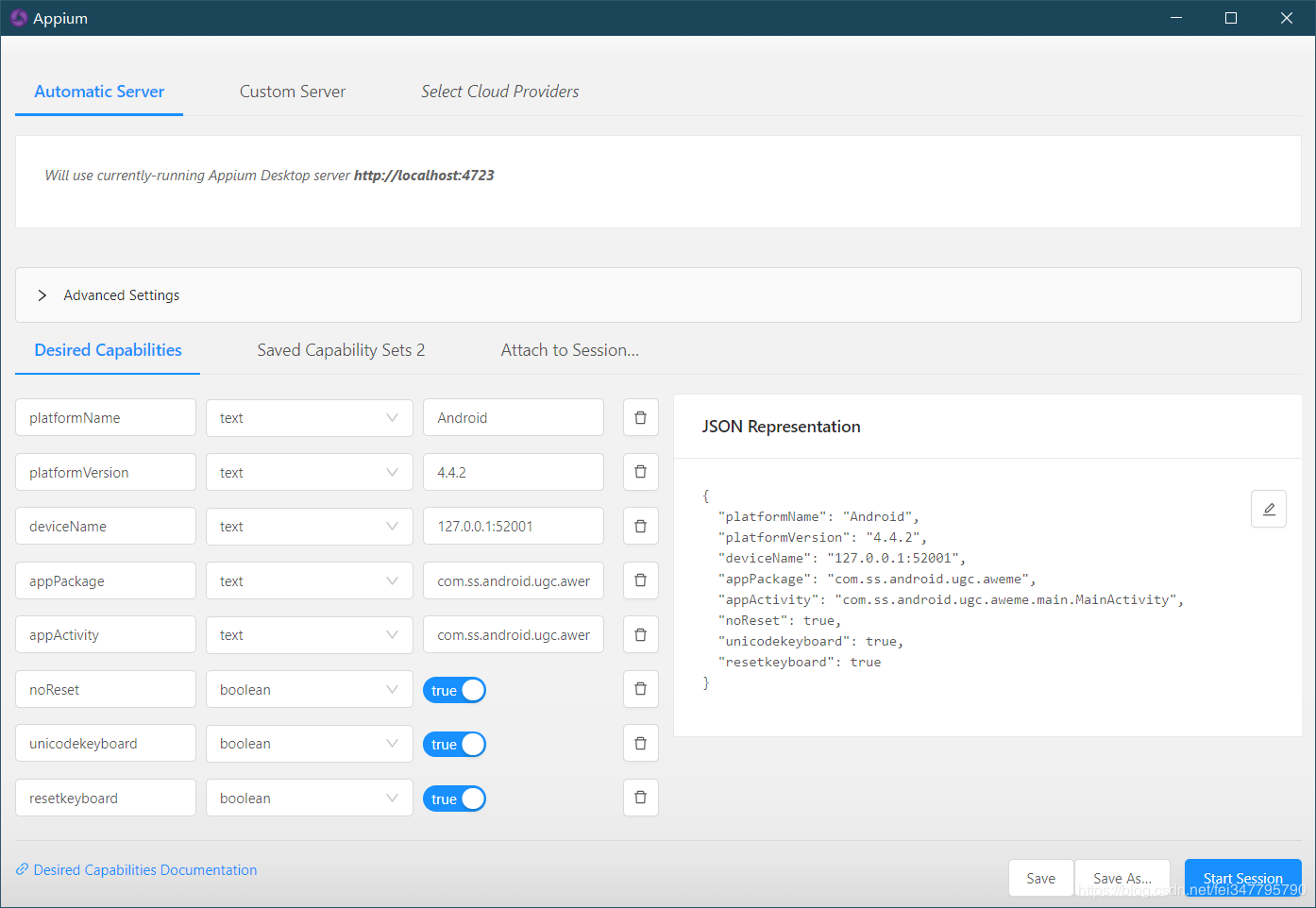Image resolution: width=1316 pixels, height=908 pixels.
Task: Delete the deviceName capability row
Action: (x=640, y=526)
